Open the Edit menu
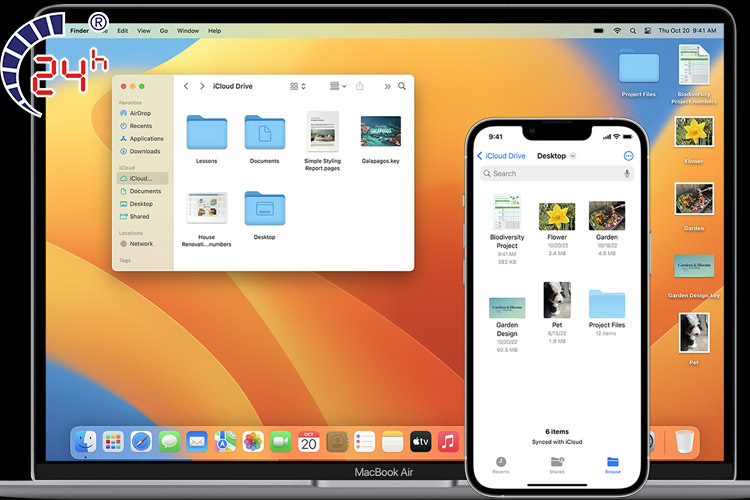This screenshot has width=750, height=500. 122,31
